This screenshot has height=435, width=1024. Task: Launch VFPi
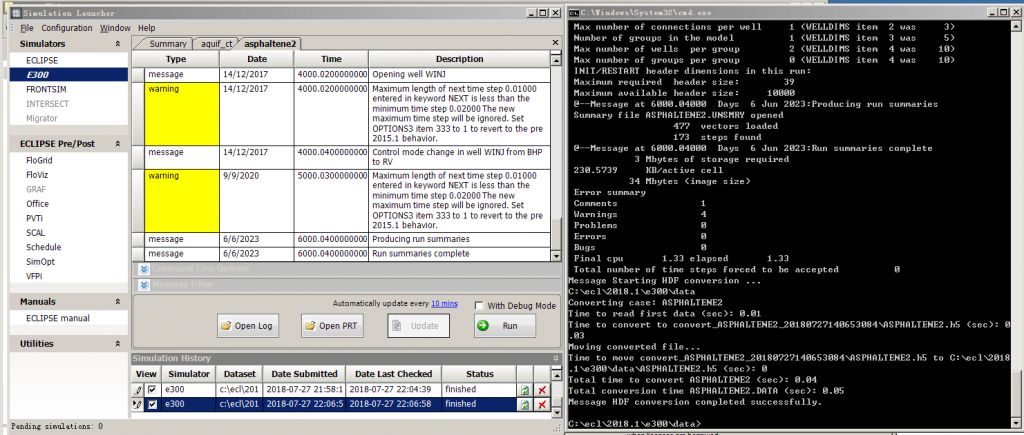[x=35, y=276]
